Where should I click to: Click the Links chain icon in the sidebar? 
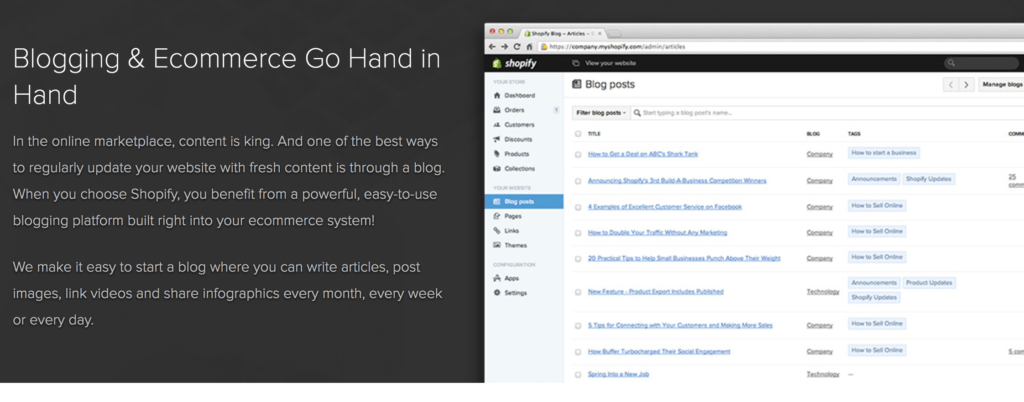pyautogui.click(x=497, y=230)
